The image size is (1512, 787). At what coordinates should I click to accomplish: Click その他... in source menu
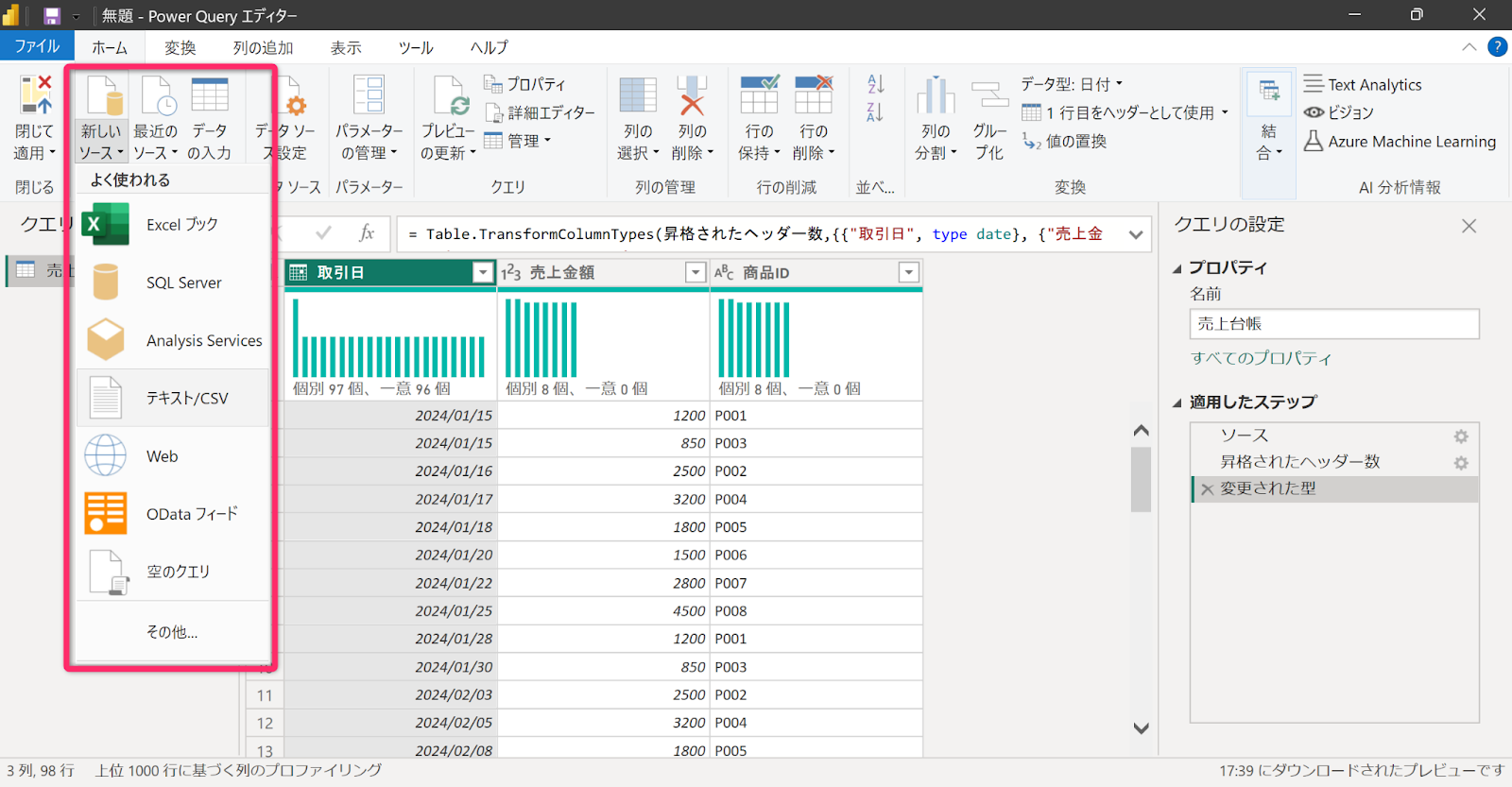(173, 632)
